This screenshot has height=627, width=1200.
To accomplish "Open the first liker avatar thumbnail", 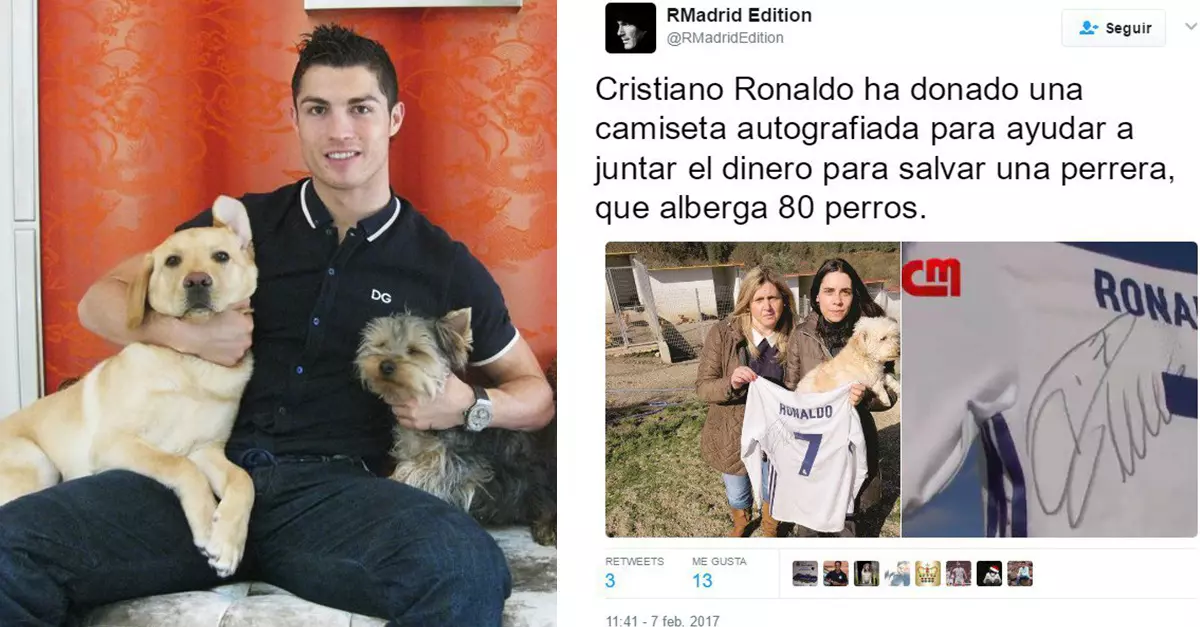I will tap(805, 573).
